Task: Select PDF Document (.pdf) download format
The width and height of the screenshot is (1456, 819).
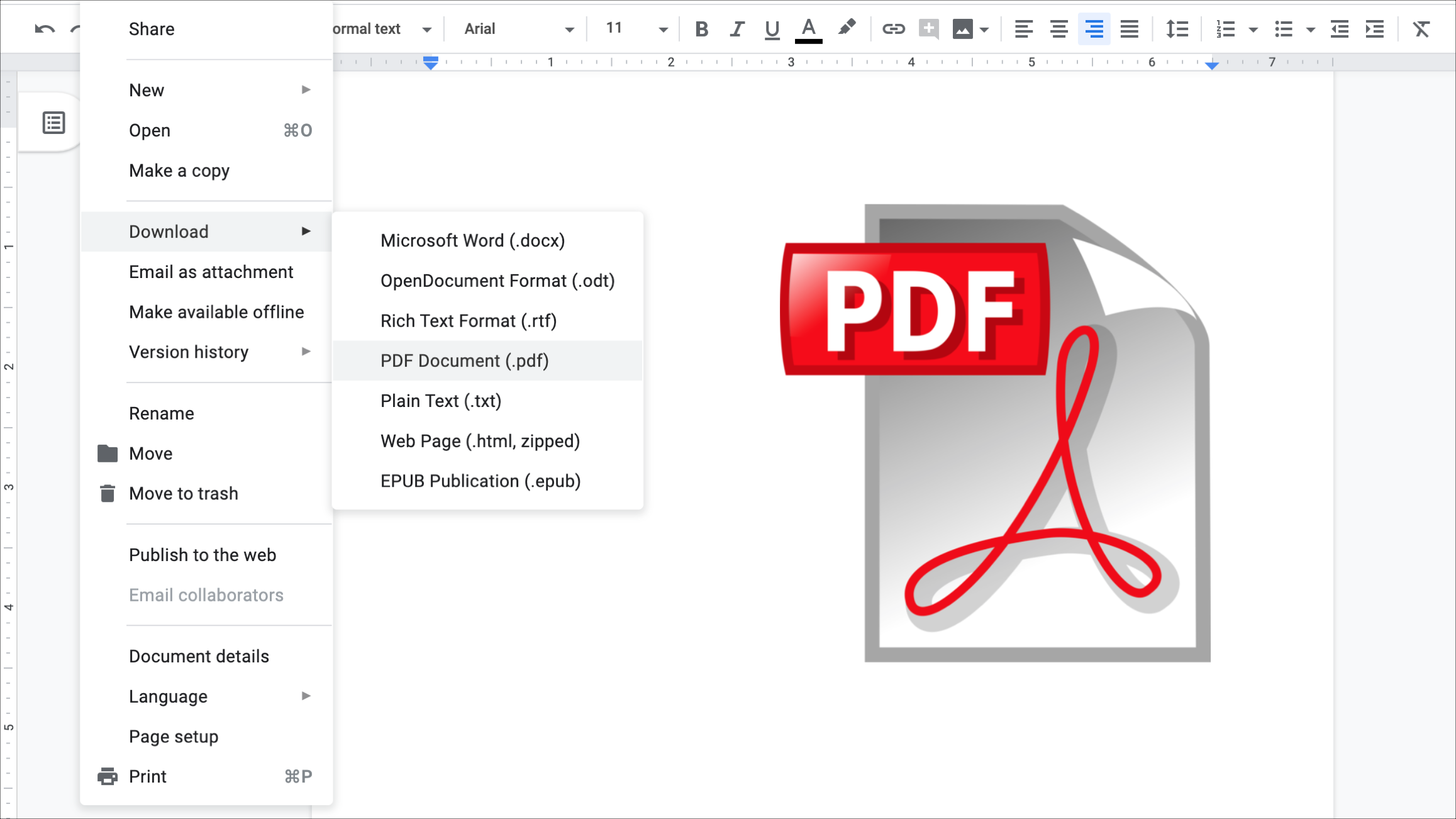Action: coord(464,360)
